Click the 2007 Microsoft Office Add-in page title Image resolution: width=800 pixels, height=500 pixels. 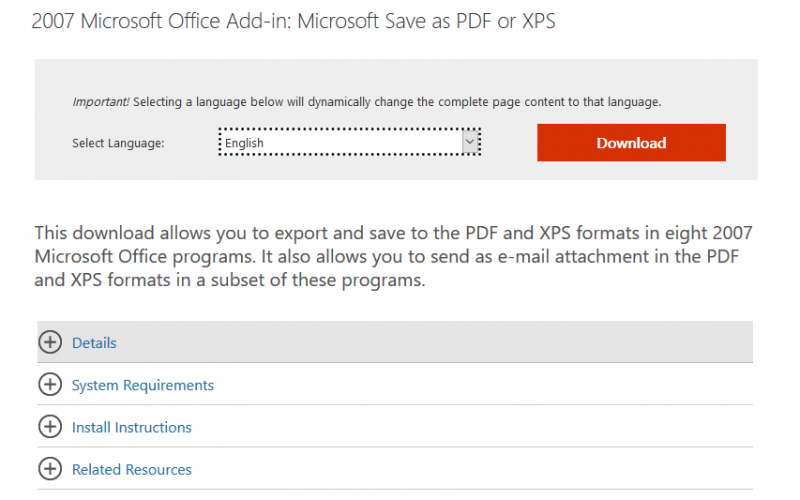click(x=293, y=21)
